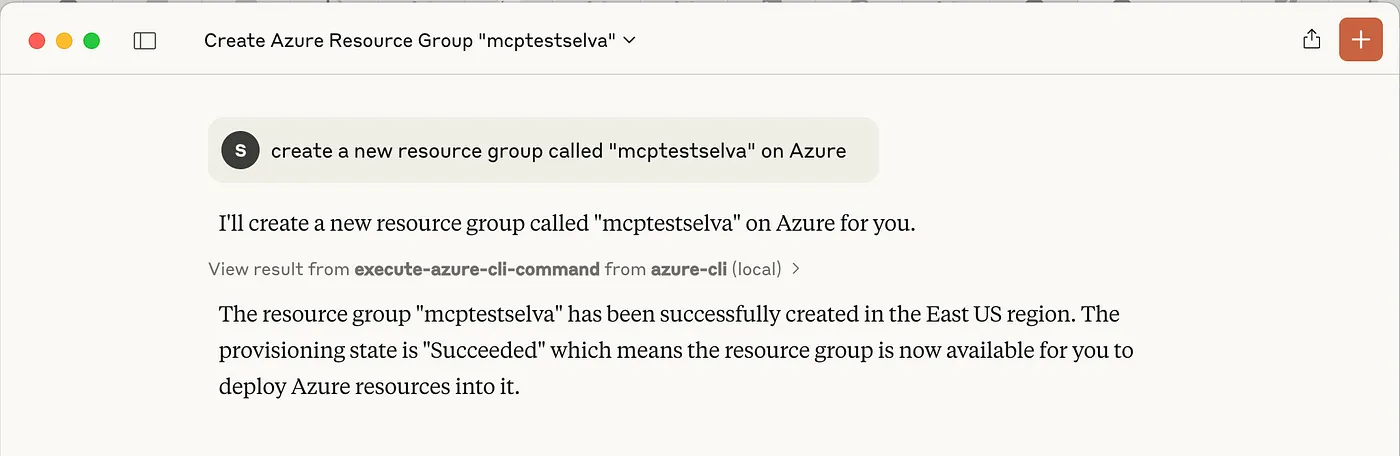The width and height of the screenshot is (1400, 456).
Task: Click the share conversation icon
Action: click(x=1312, y=40)
